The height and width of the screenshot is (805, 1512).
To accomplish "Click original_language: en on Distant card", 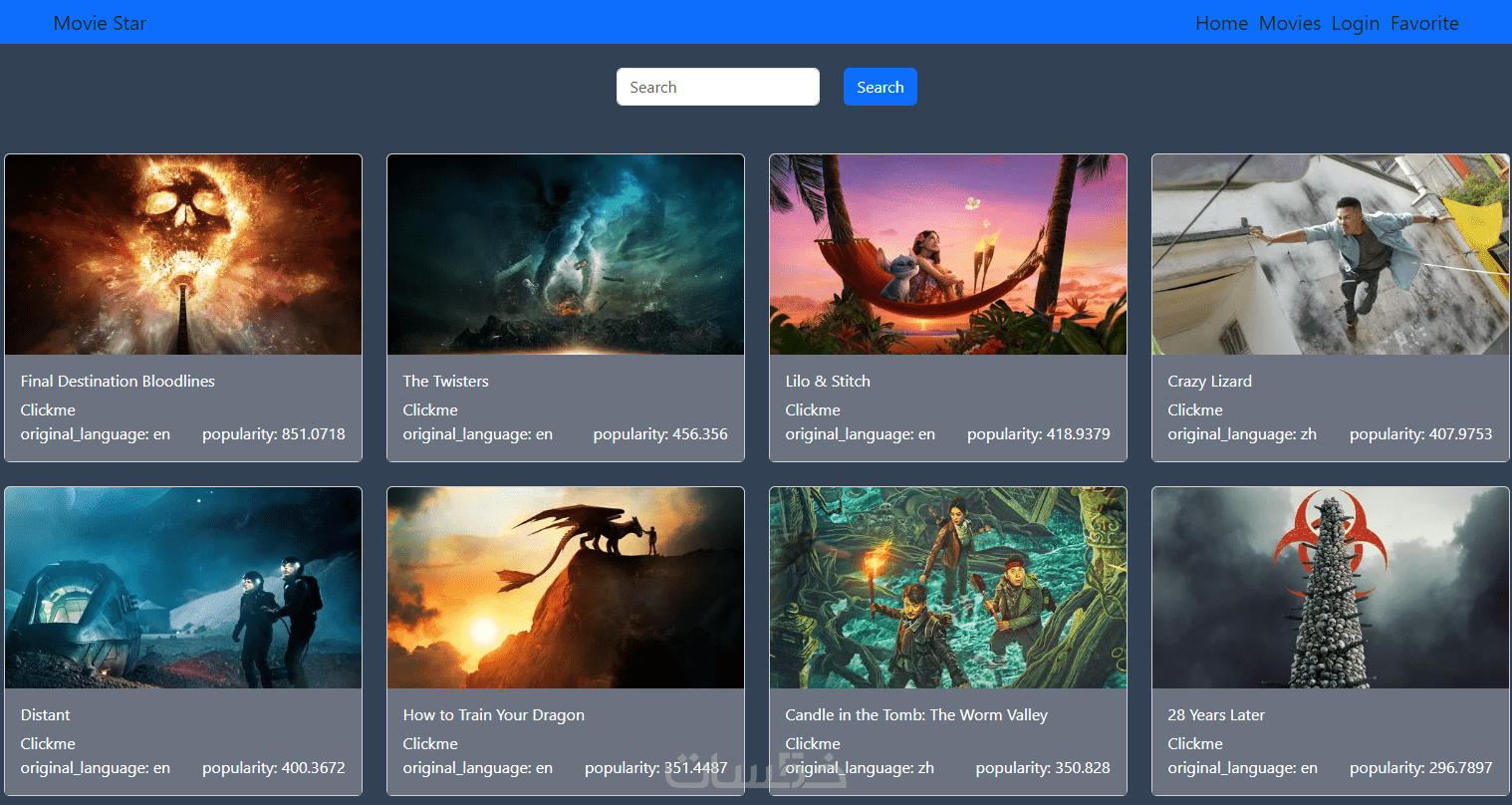I will tap(96, 767).
